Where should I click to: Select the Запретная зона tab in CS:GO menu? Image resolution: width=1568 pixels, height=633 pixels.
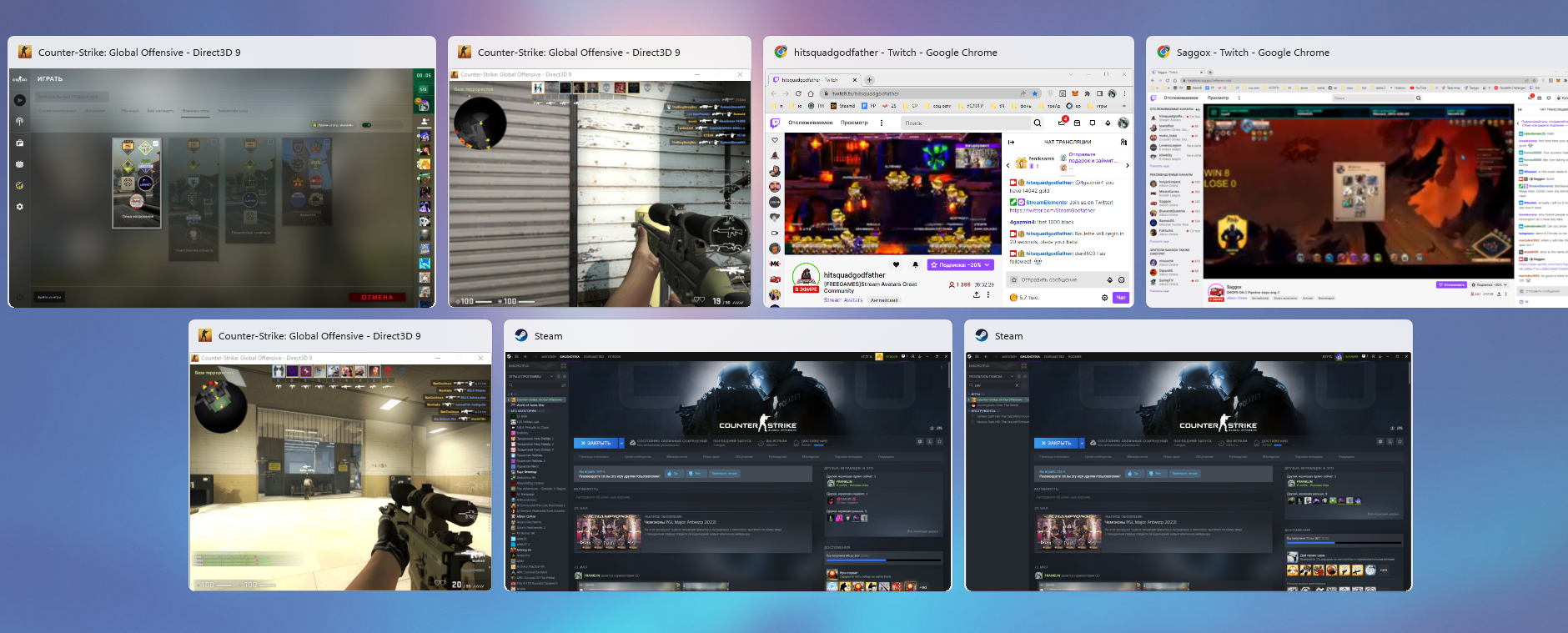[233, 111]
